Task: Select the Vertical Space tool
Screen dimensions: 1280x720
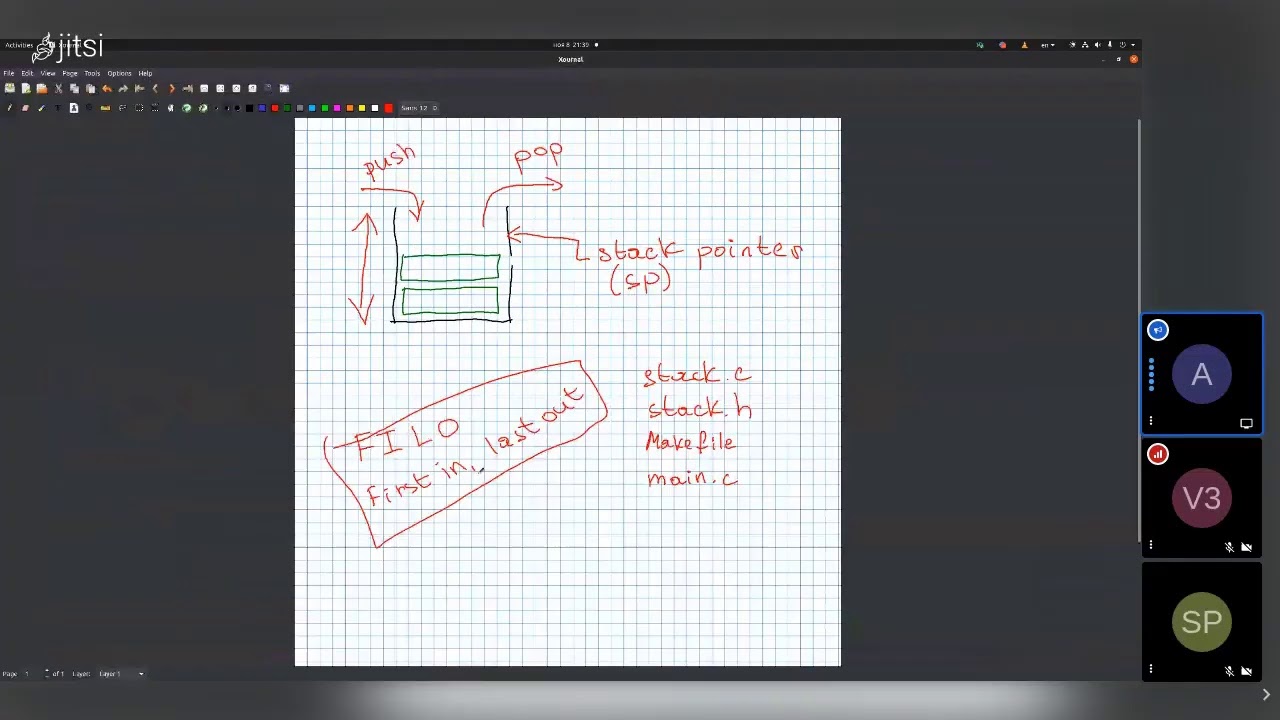Action: pyautogui.click(x=155, y=108)
